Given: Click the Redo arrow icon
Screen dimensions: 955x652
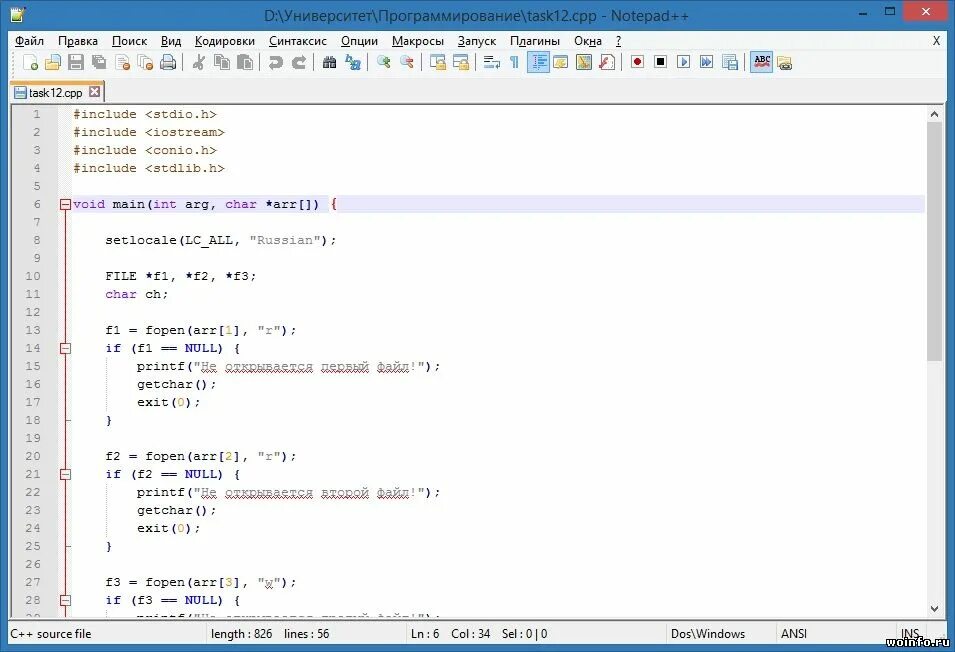Looking at the screenshot, I should (x=298, y=62).
